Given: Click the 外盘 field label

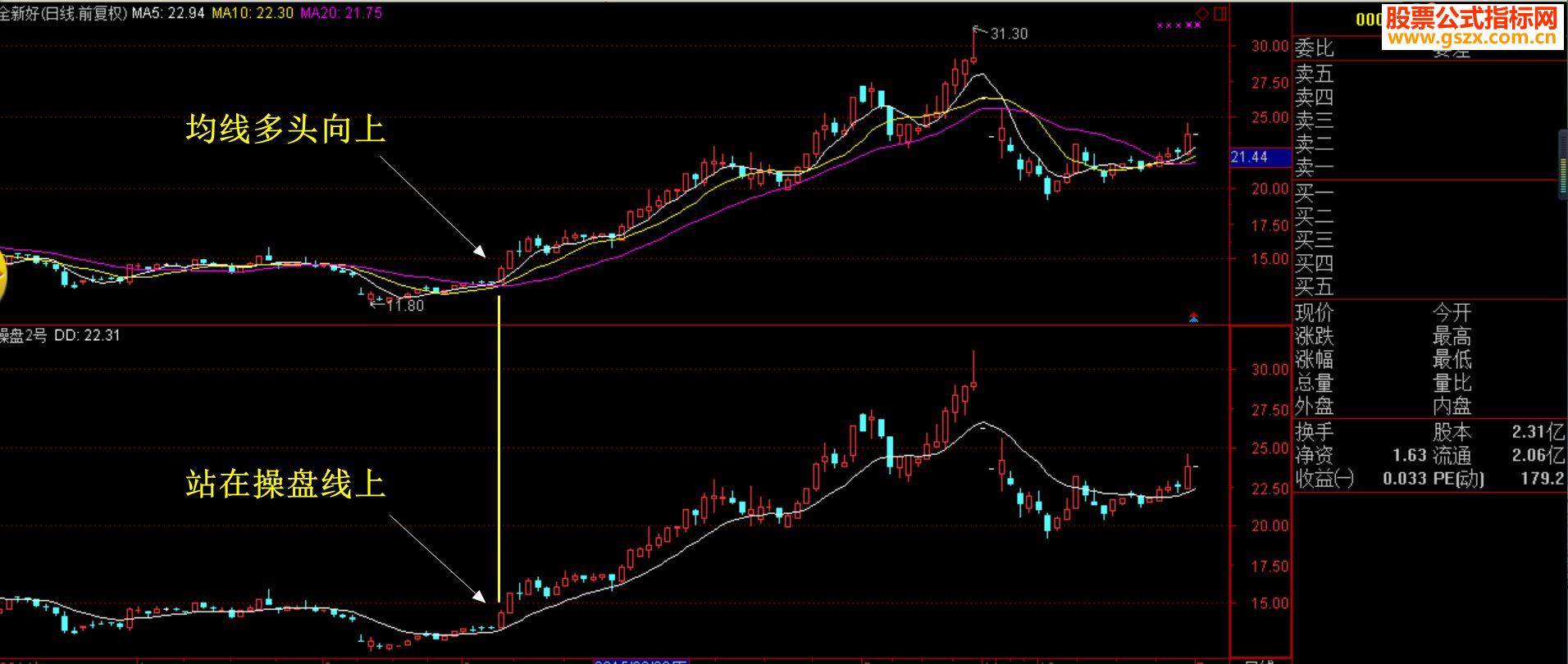Looking at the screenshot, I should tap(1315, 406).
